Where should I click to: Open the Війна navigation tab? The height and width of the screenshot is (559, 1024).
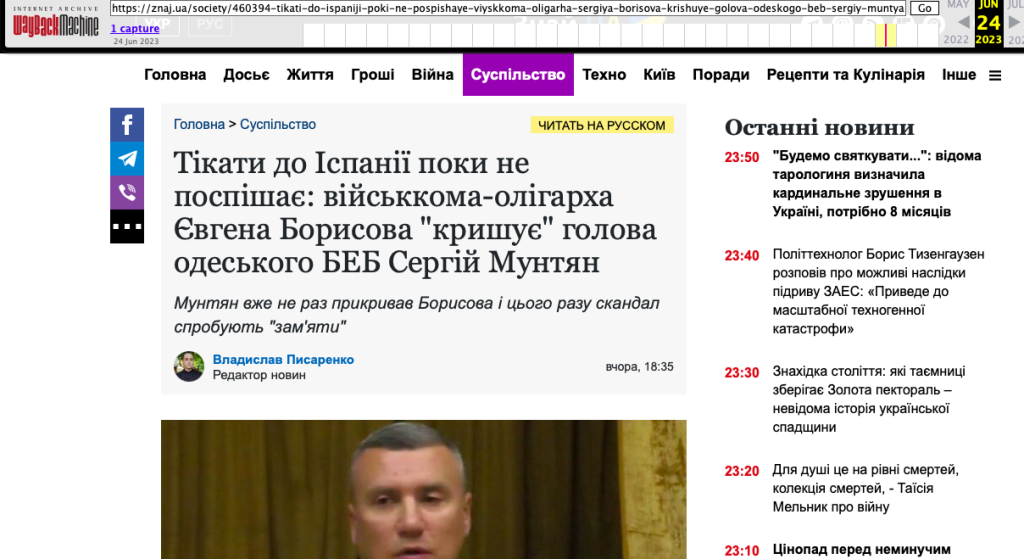point(432,74)
